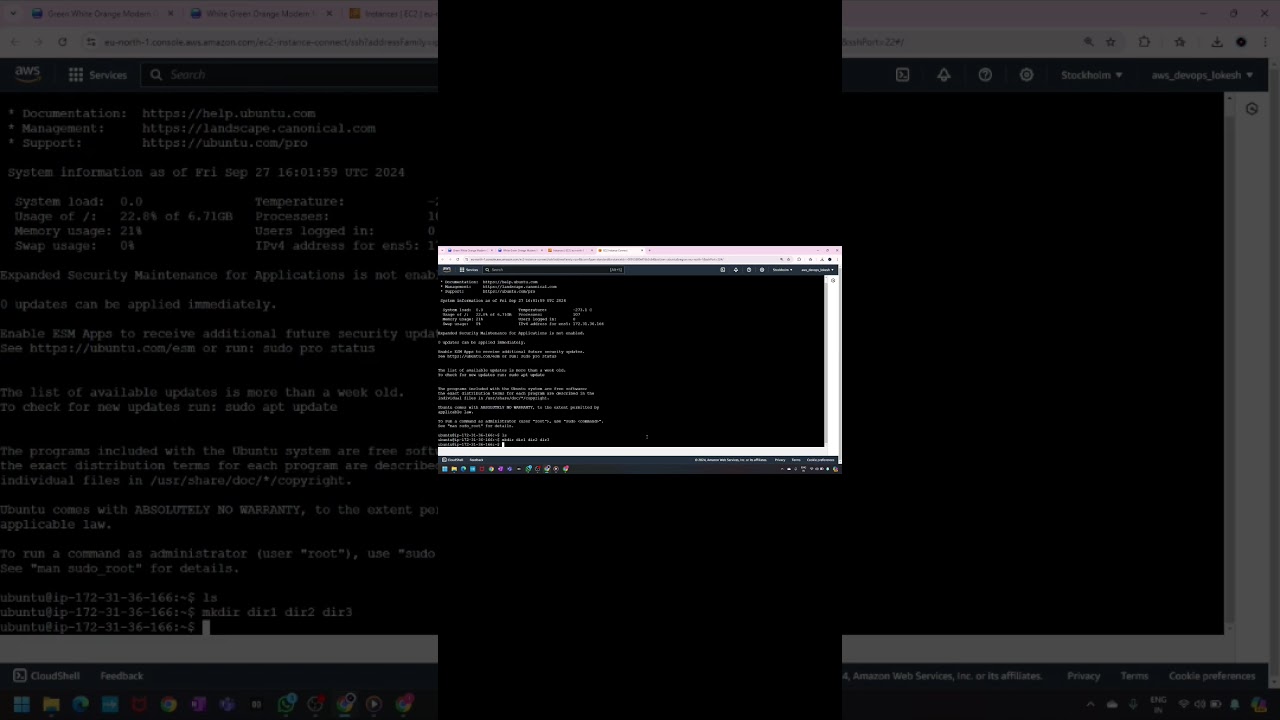Click 'System information as of Fri Sep 27' line
The image size is (1280, 720).
[x=206, y=172]
